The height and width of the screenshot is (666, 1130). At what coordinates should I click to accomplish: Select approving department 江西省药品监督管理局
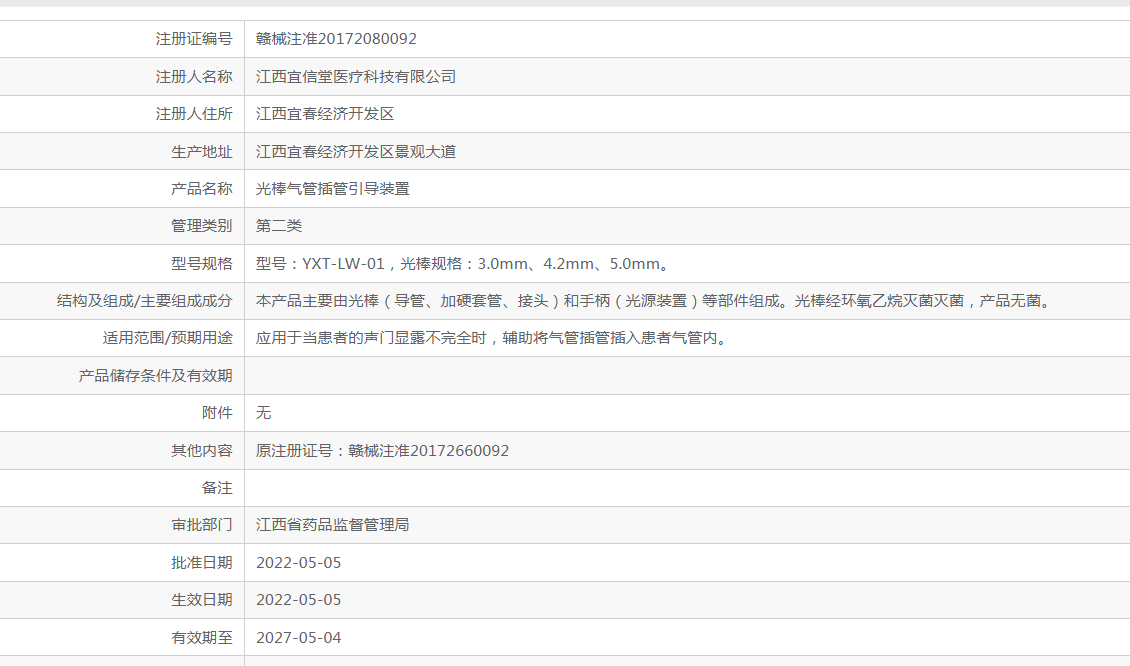pyautogui.click(x=333, y=525)
